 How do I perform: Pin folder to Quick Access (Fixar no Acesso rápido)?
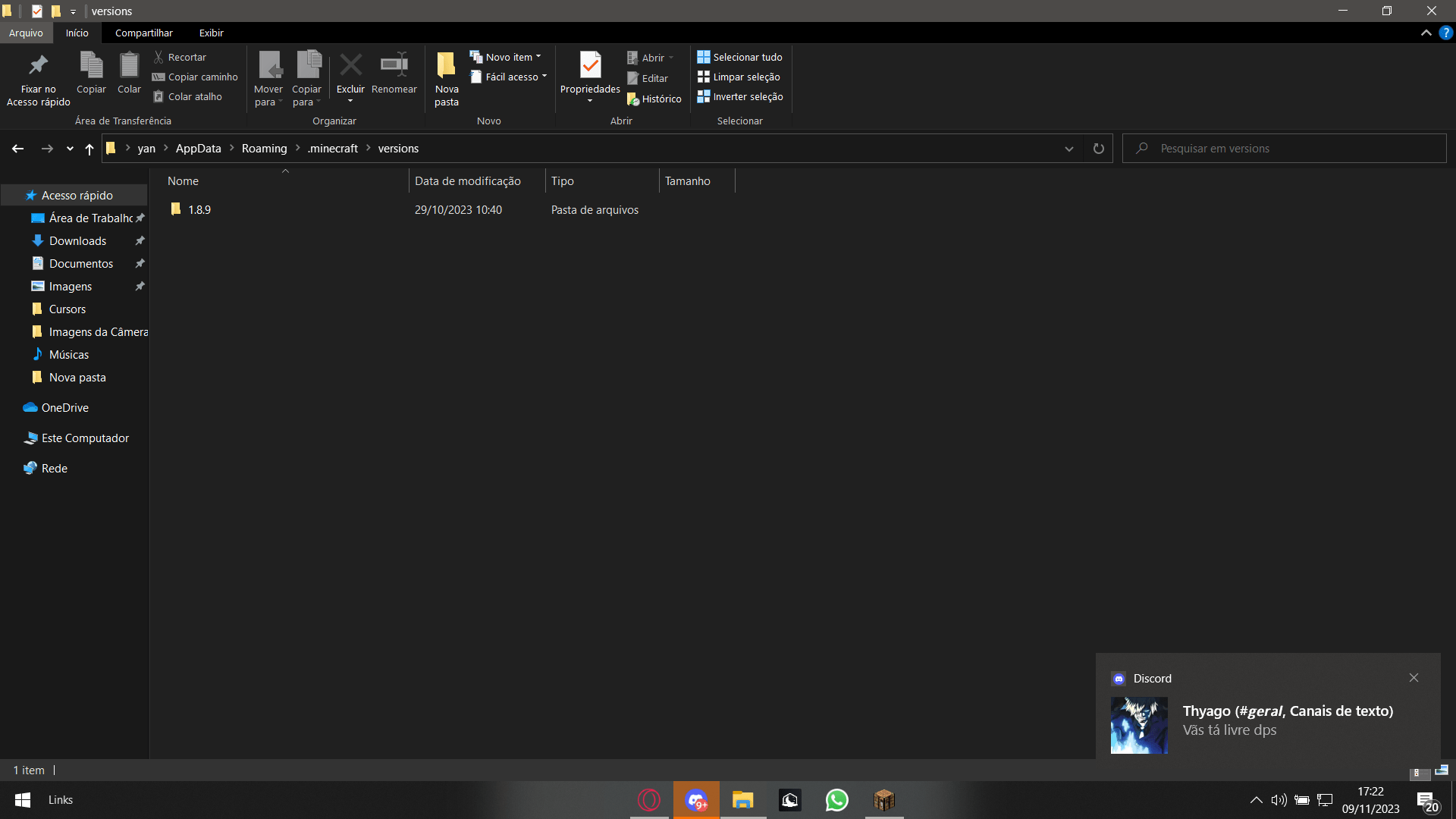pyautogui.click(x=38, y=80)
